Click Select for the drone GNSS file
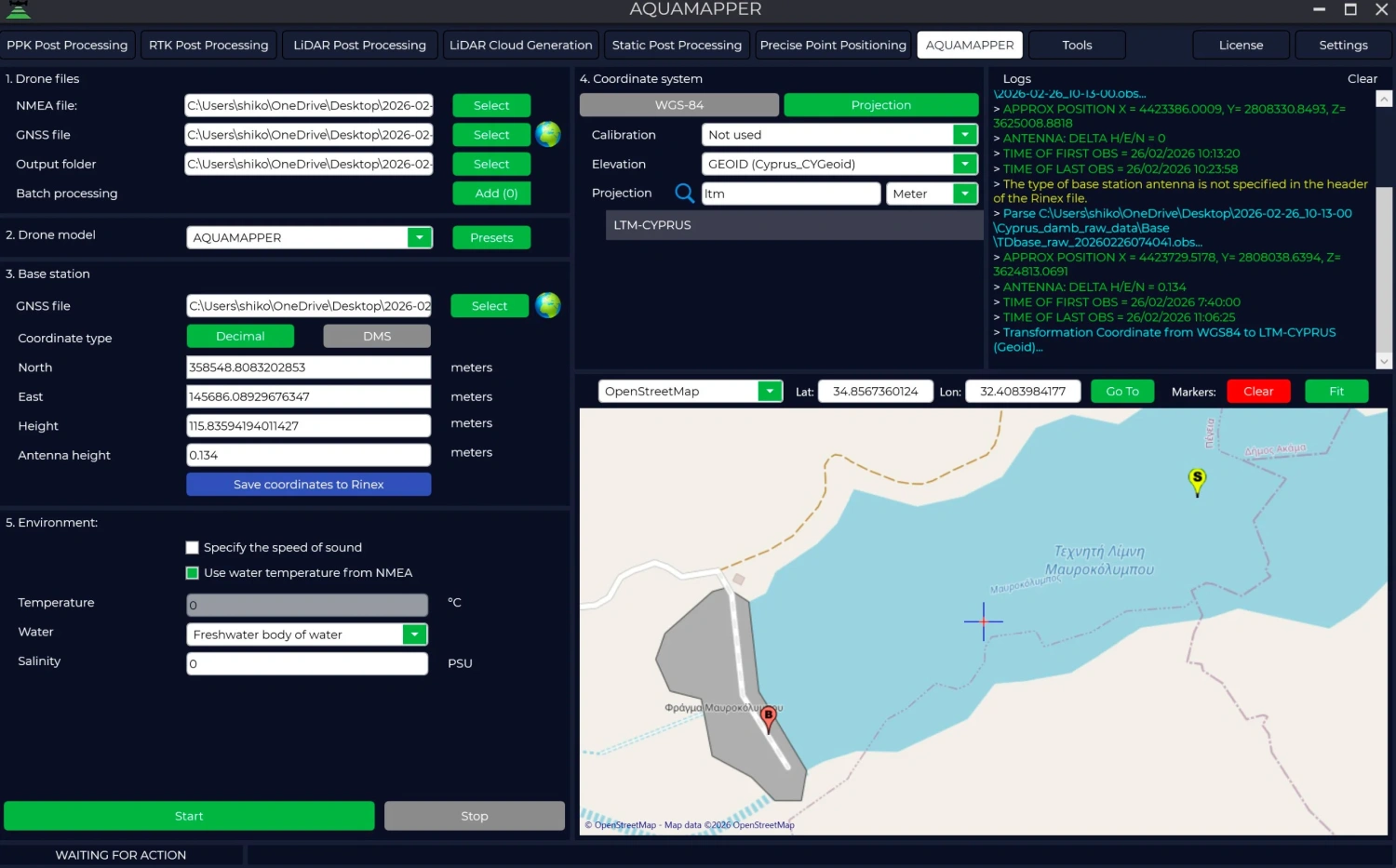 [491, 135]
